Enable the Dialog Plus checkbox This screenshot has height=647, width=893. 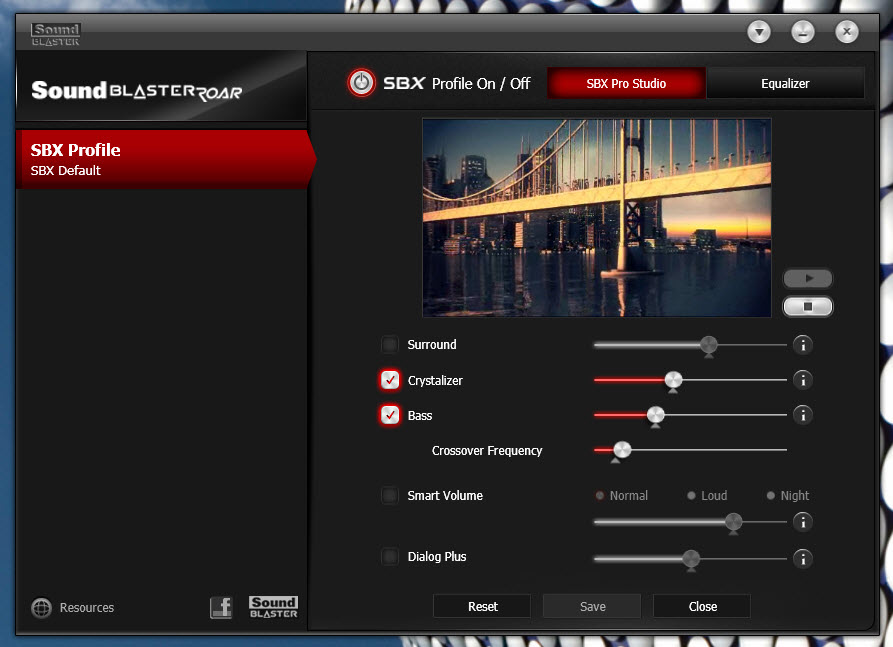pos(390,556)
